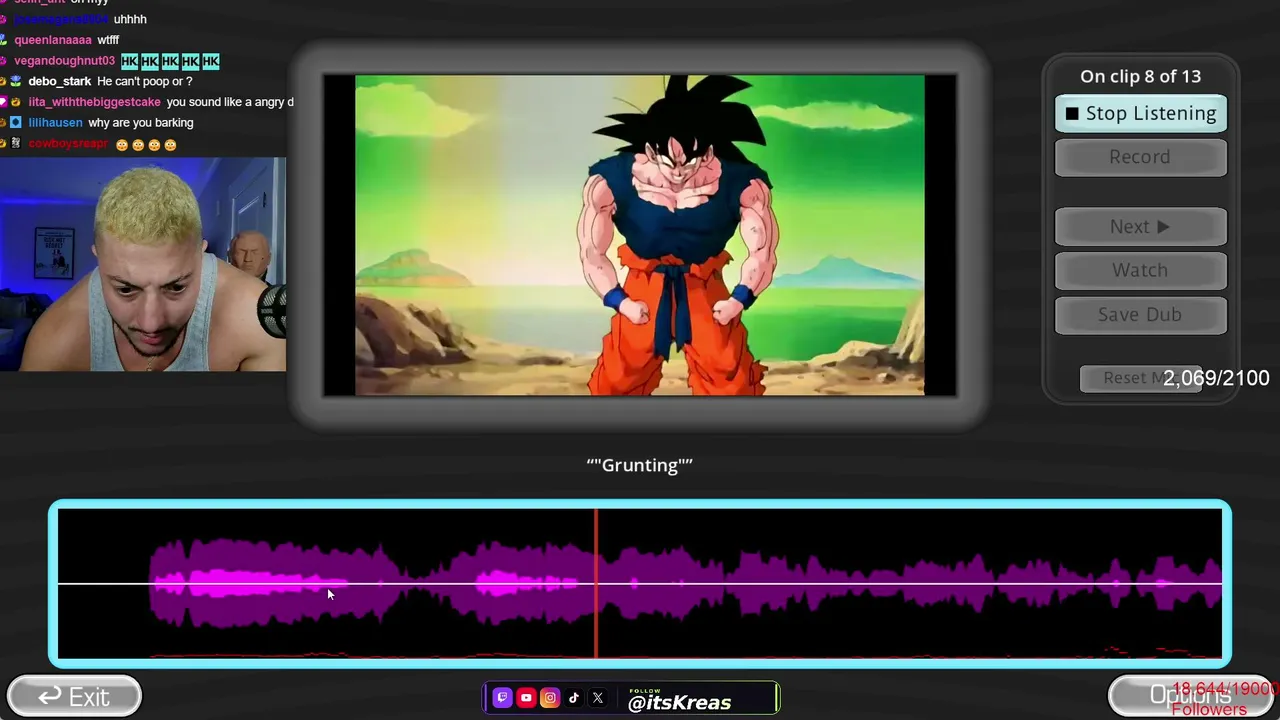Click the username queenlanaaaa in chat
The height and width of the screenshot is (720, 1280).
coord(53,40)
